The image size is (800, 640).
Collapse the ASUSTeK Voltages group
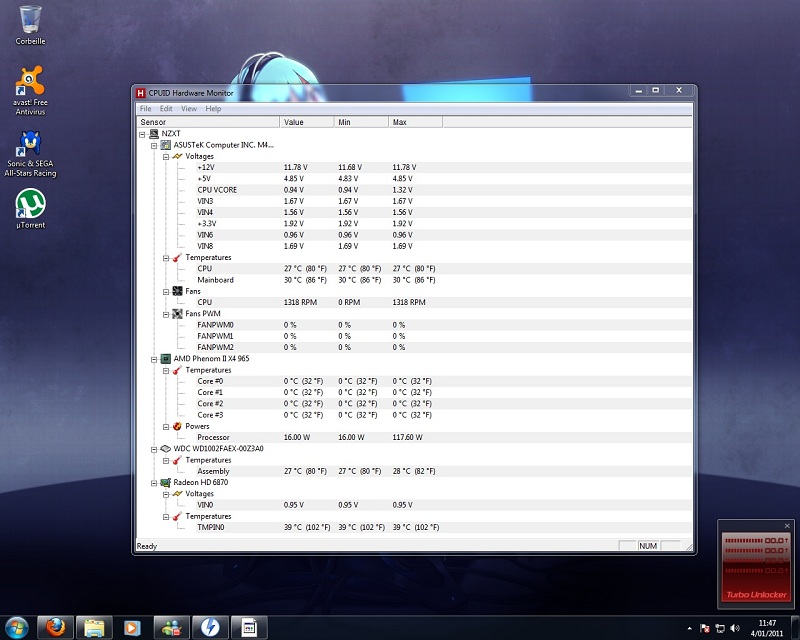point(165,156)
